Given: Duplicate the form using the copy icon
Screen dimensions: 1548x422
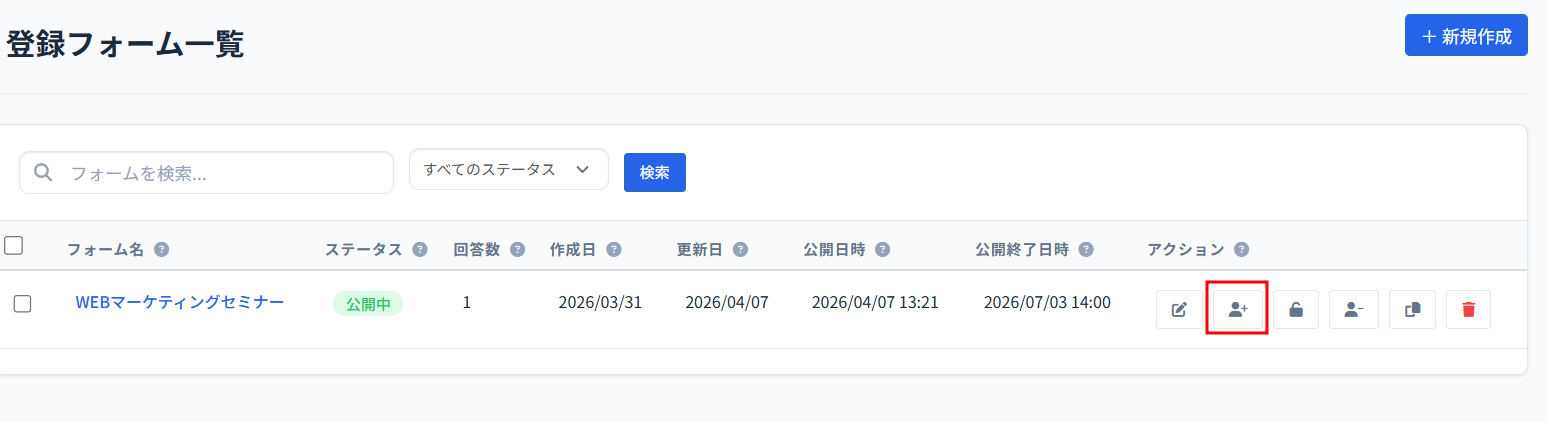Looking at the screenshot, I should click(x=1412, y=309).
